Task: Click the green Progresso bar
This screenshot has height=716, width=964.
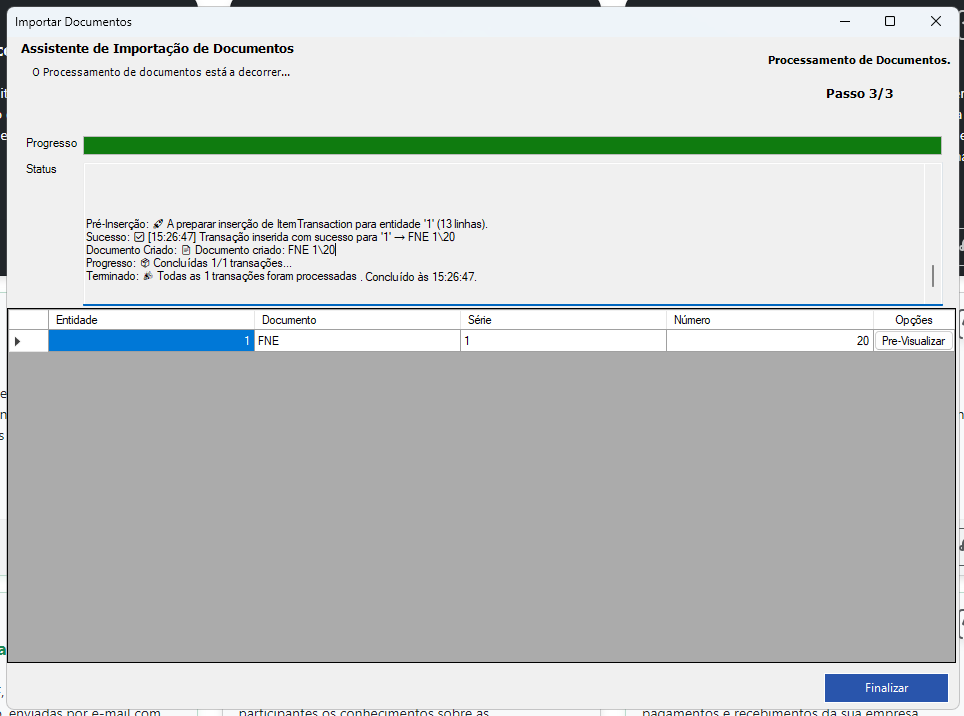Action: click(512, 145)
